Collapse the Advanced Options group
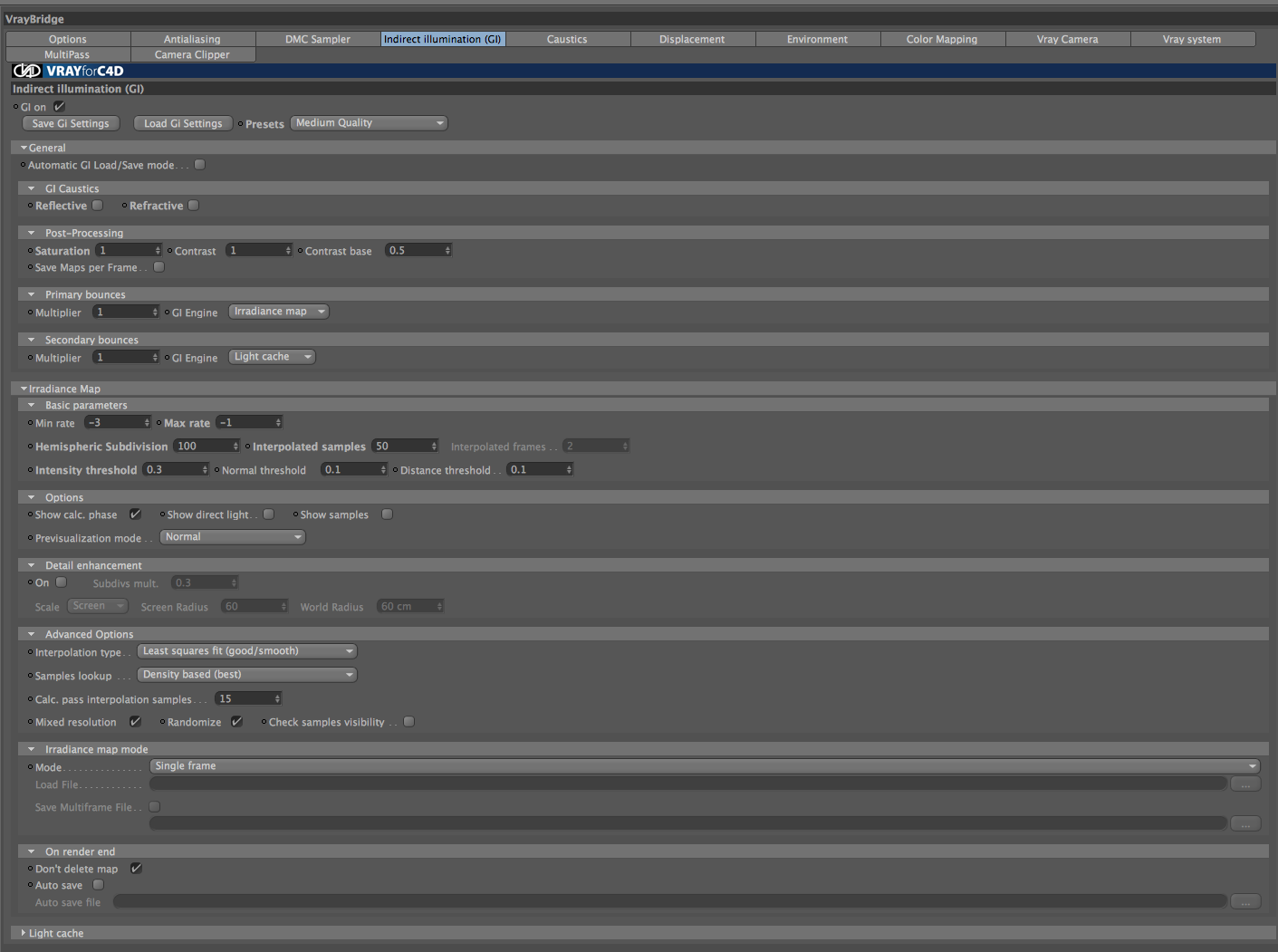 (31, 634)
